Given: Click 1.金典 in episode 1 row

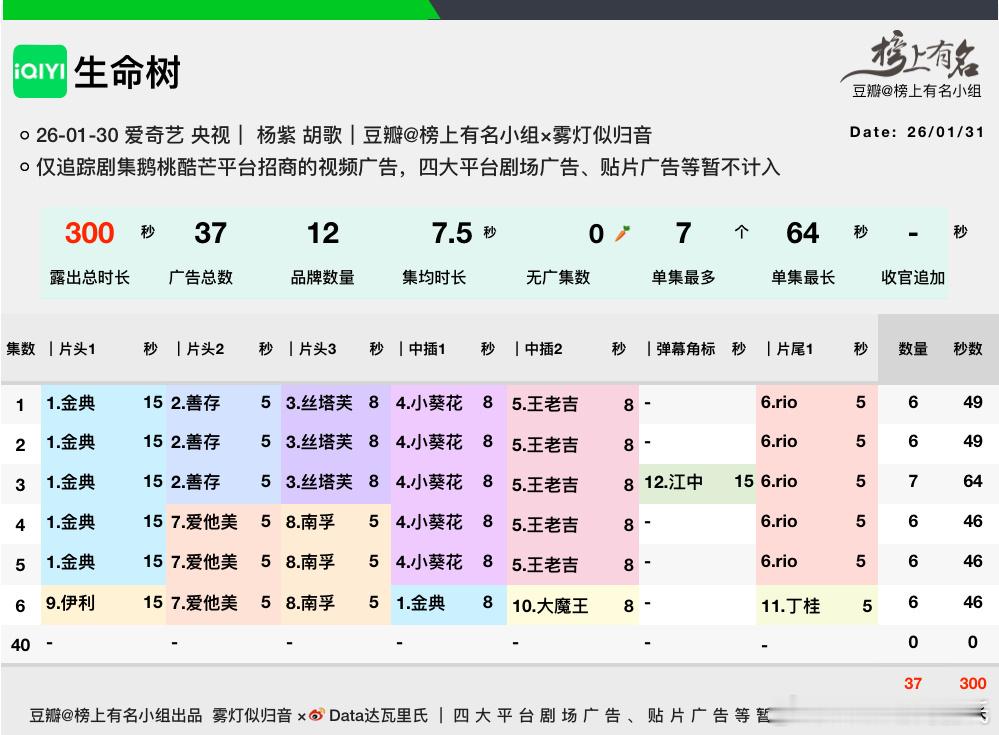Looking at the screenshot, I should 70,403.
